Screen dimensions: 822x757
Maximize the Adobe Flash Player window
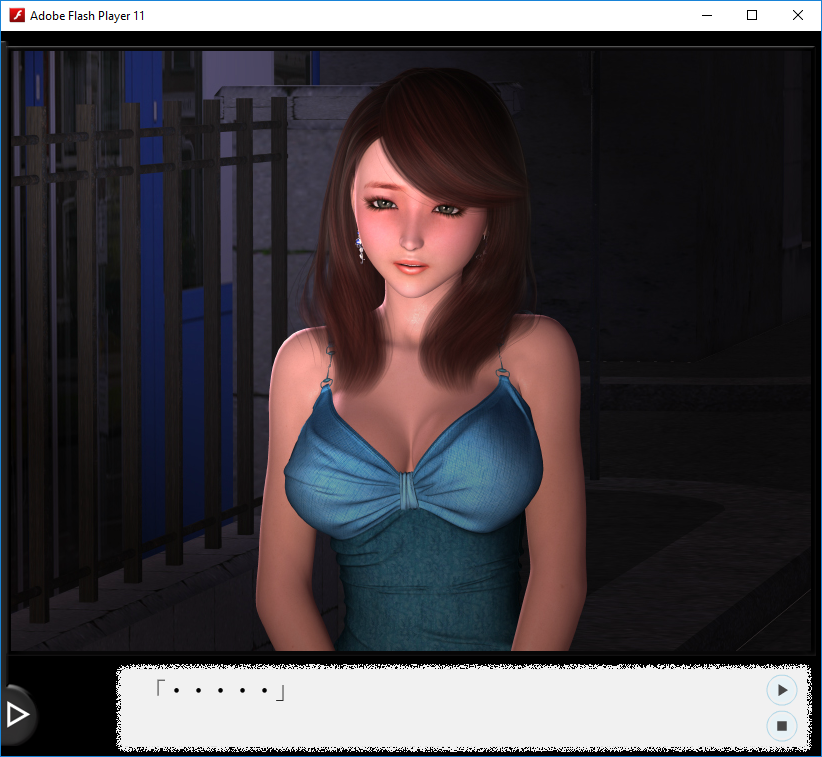[752, 15]
